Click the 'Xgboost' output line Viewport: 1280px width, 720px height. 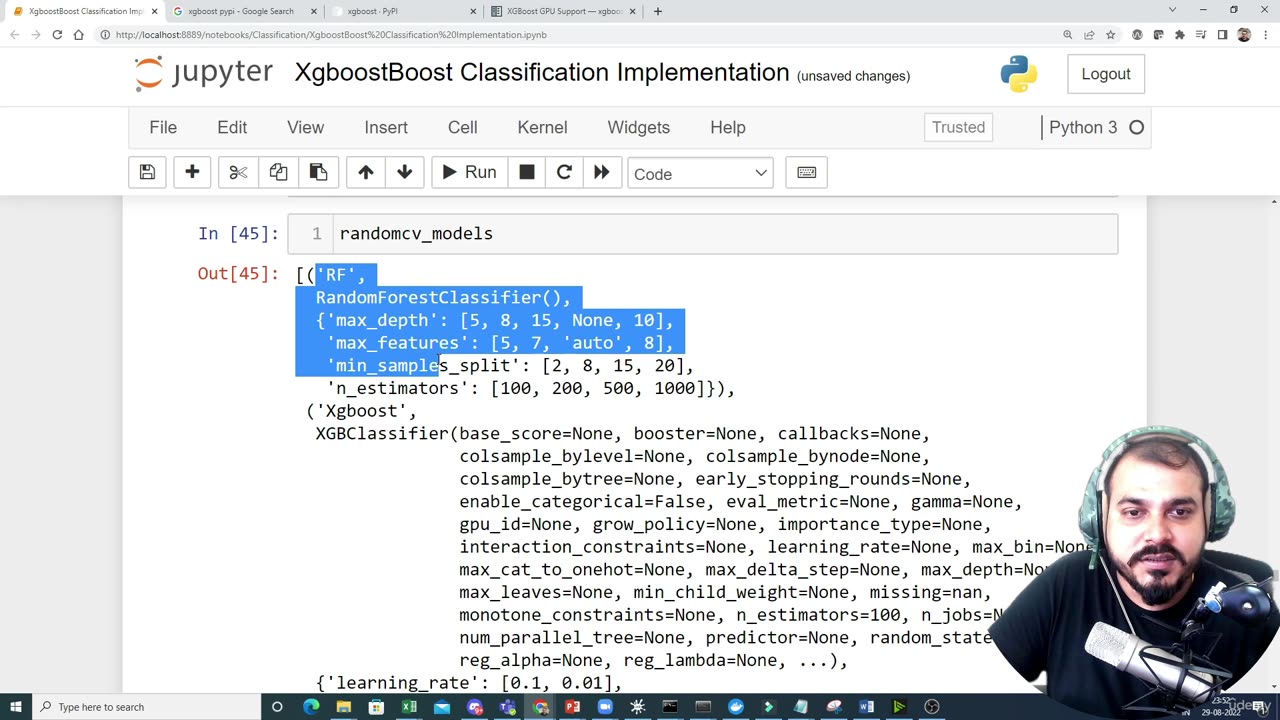pyautogui.click(x=361, y=411)
